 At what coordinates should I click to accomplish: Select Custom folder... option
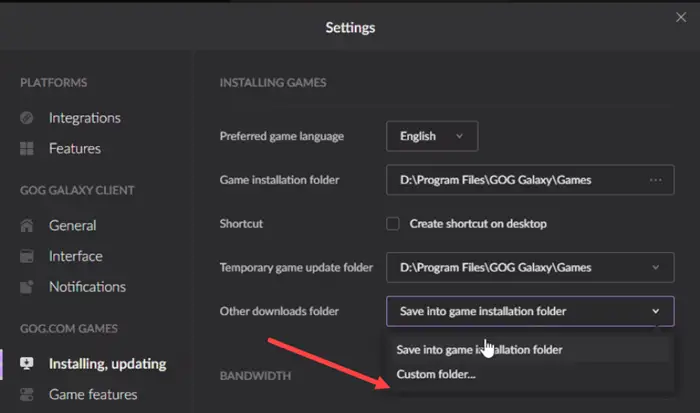click(436, 375)
